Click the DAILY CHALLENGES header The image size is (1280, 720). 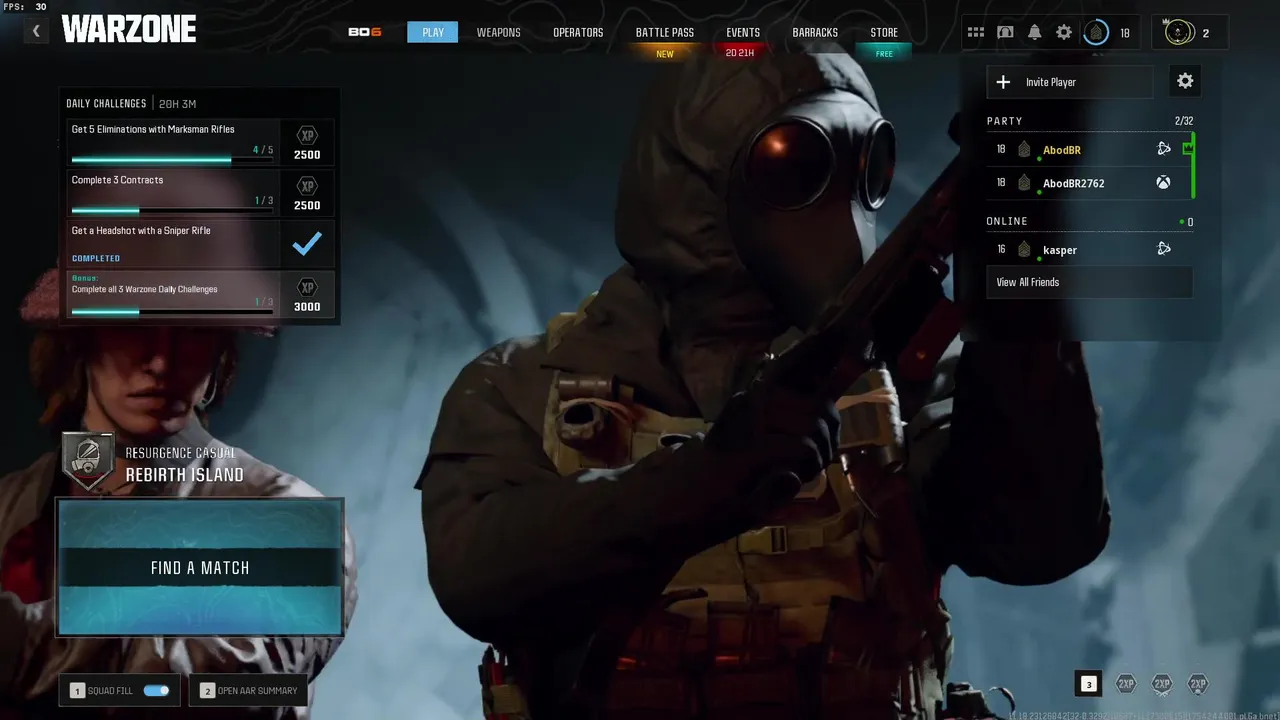106,104
